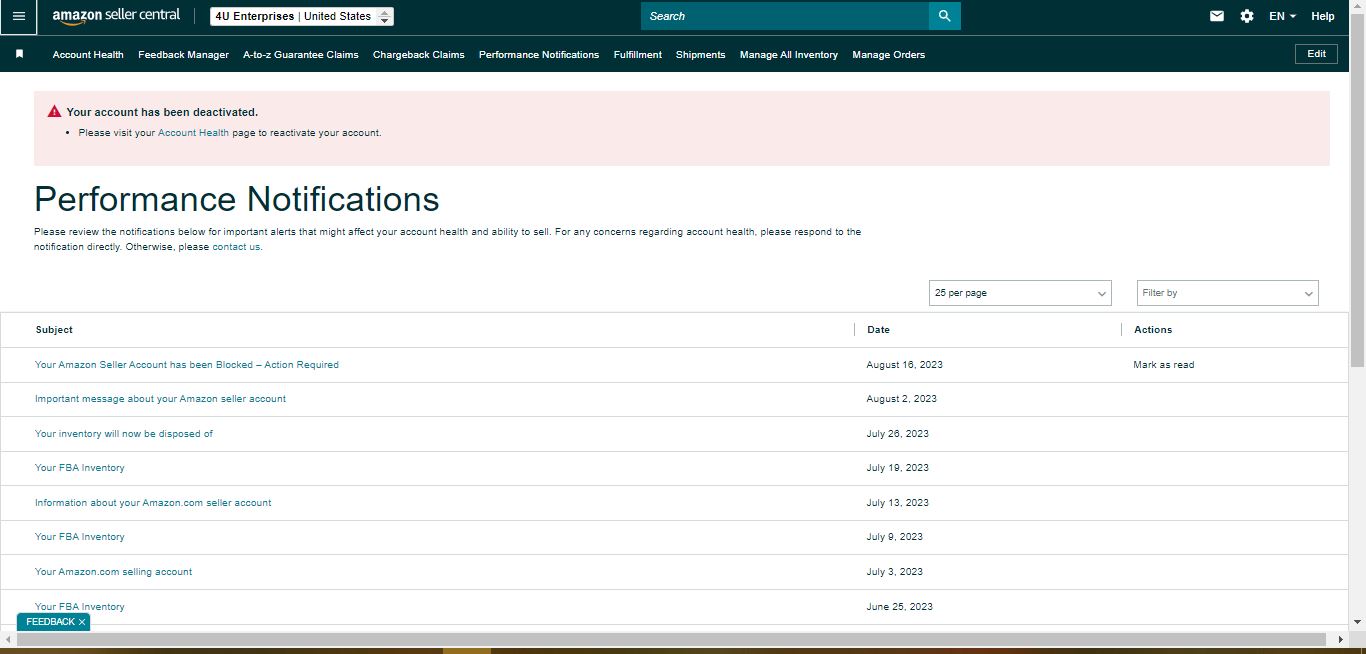Click the Subject column header
This screenshot has height=654, width=1366.
tap(54, 329)
